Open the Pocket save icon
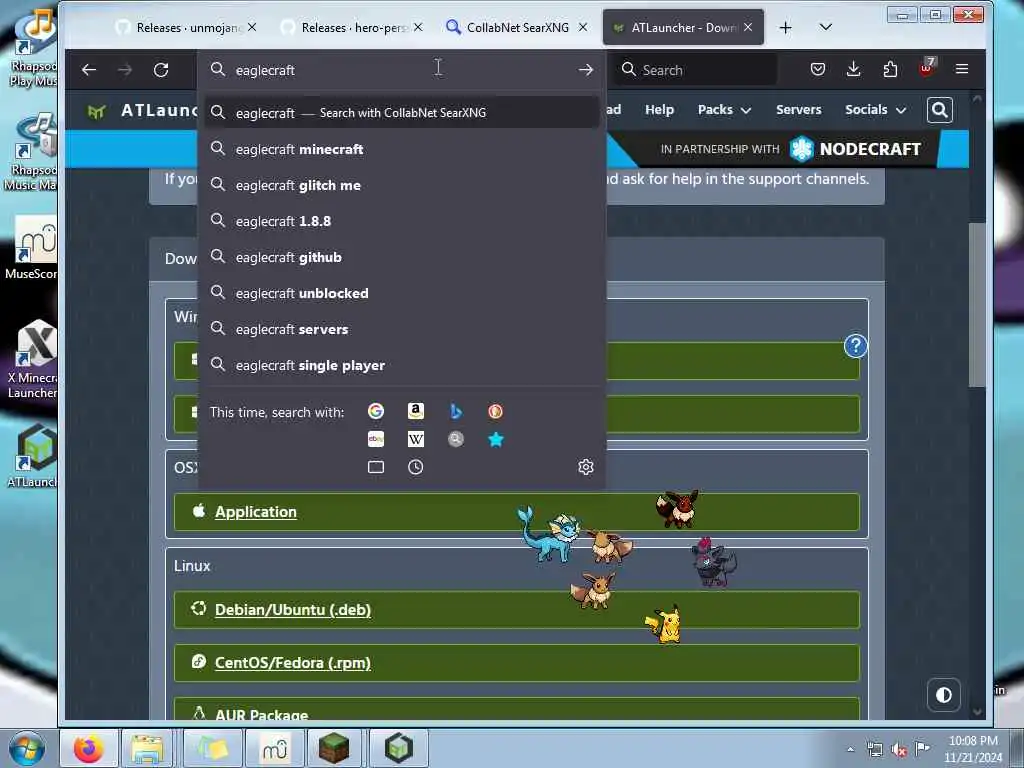Viewport: 1024px width, 768px height. (x=818, y=69)
